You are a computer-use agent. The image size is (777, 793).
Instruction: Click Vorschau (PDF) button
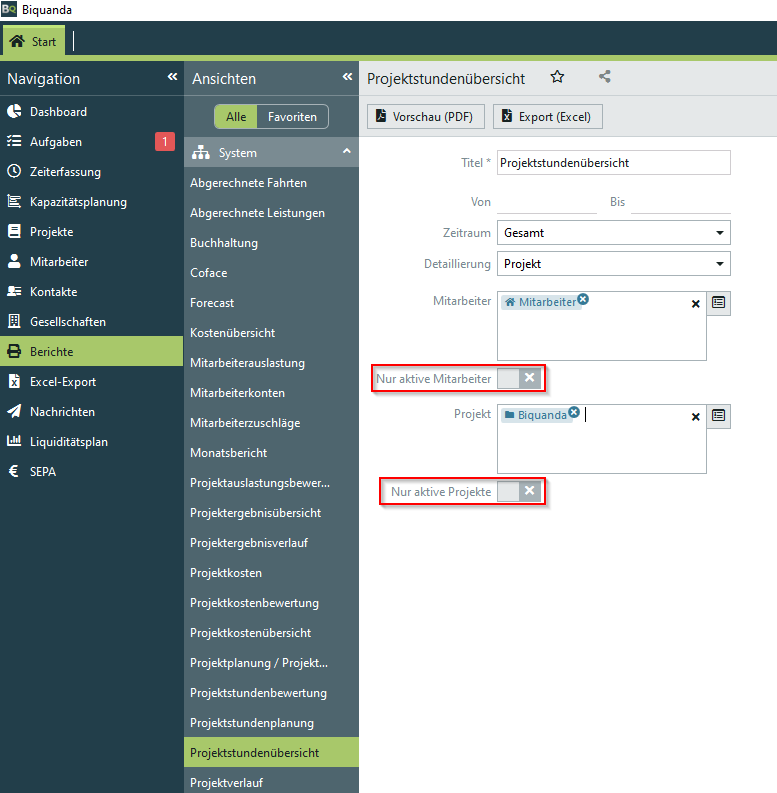pyautogui.click(x=426, y=117)
